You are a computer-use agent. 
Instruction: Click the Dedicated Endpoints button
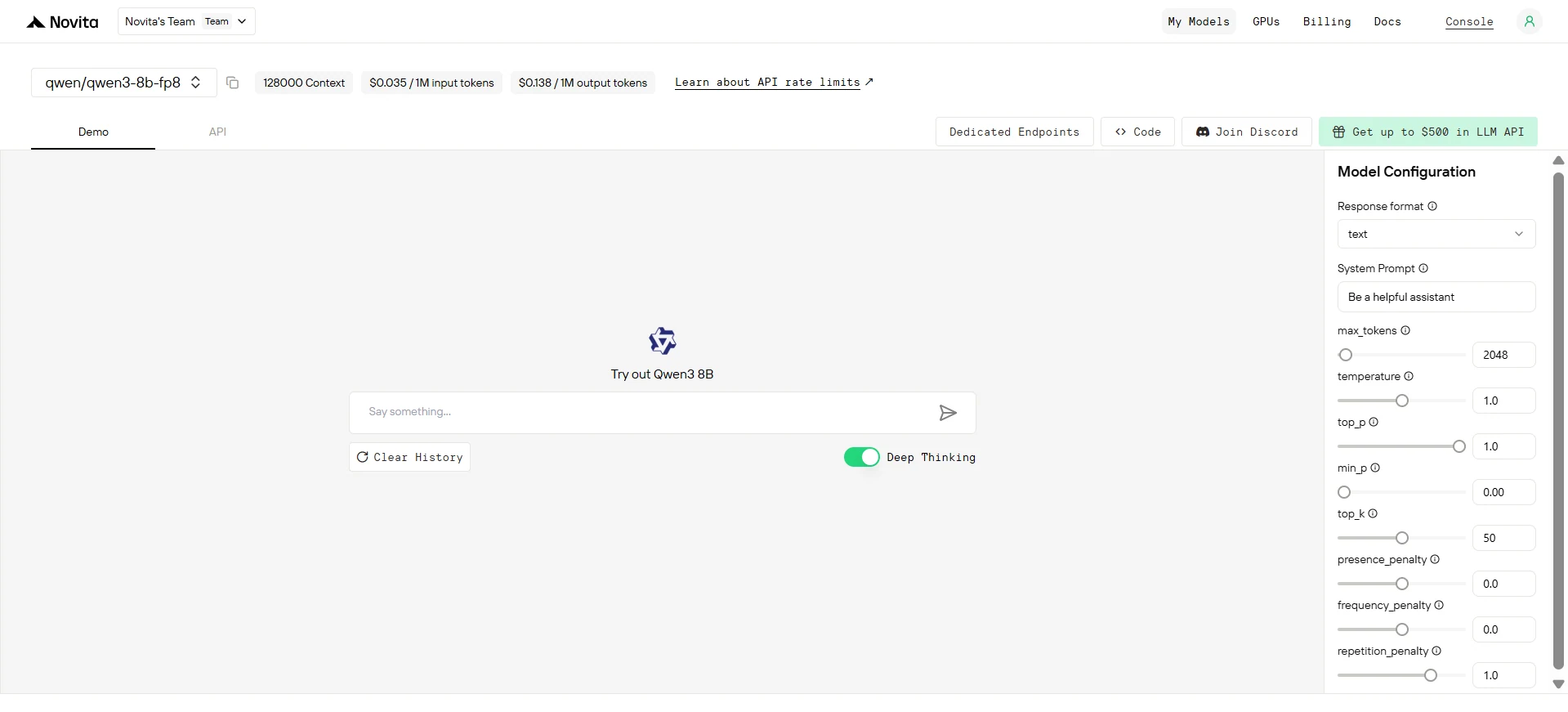pos(1014,132)
